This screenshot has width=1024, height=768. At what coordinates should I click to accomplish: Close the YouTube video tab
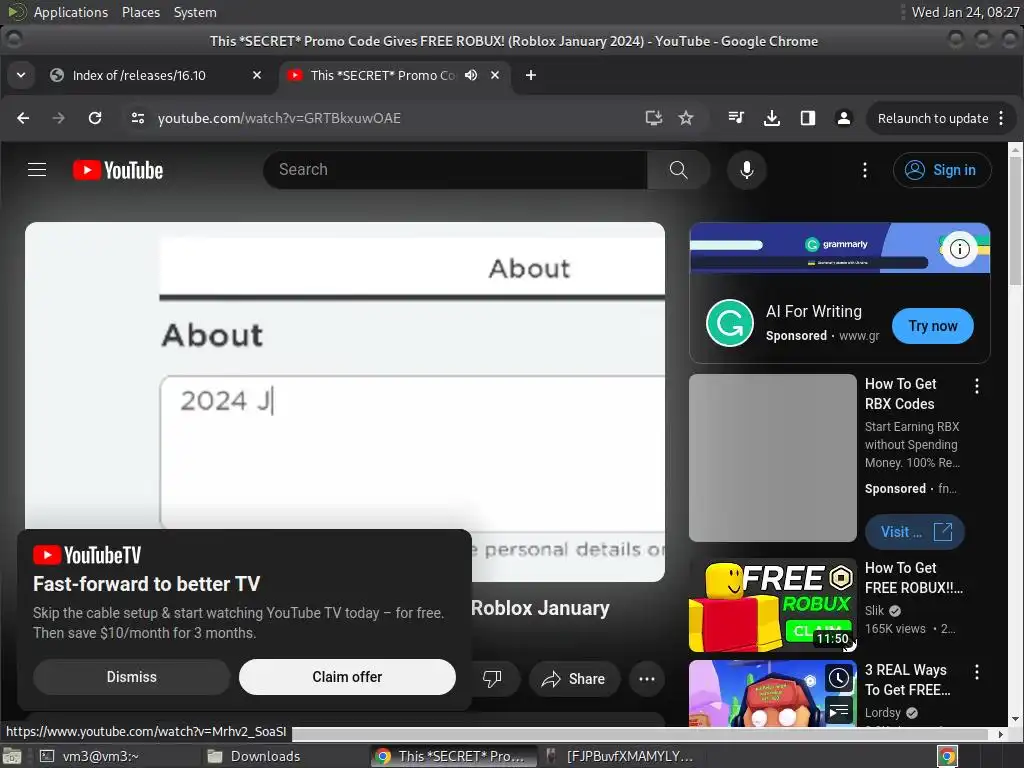(495, 75)
